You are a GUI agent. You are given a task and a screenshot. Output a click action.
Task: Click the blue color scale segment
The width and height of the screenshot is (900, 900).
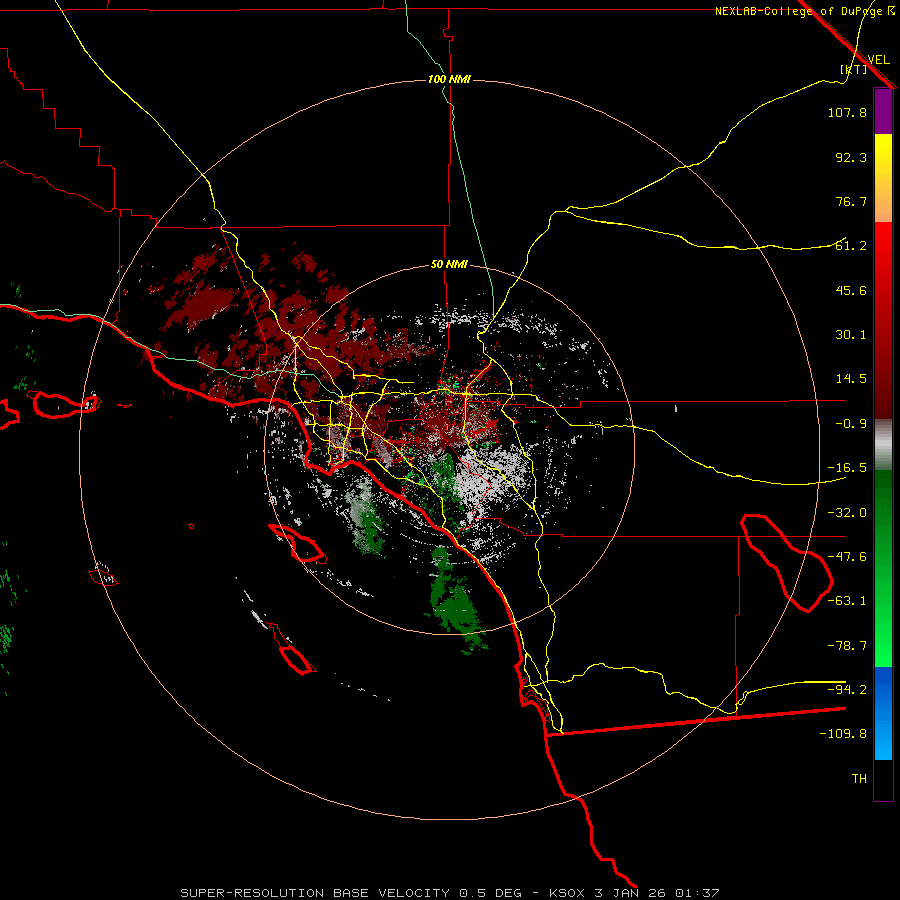pyautogui.click(x=883, y=713)
